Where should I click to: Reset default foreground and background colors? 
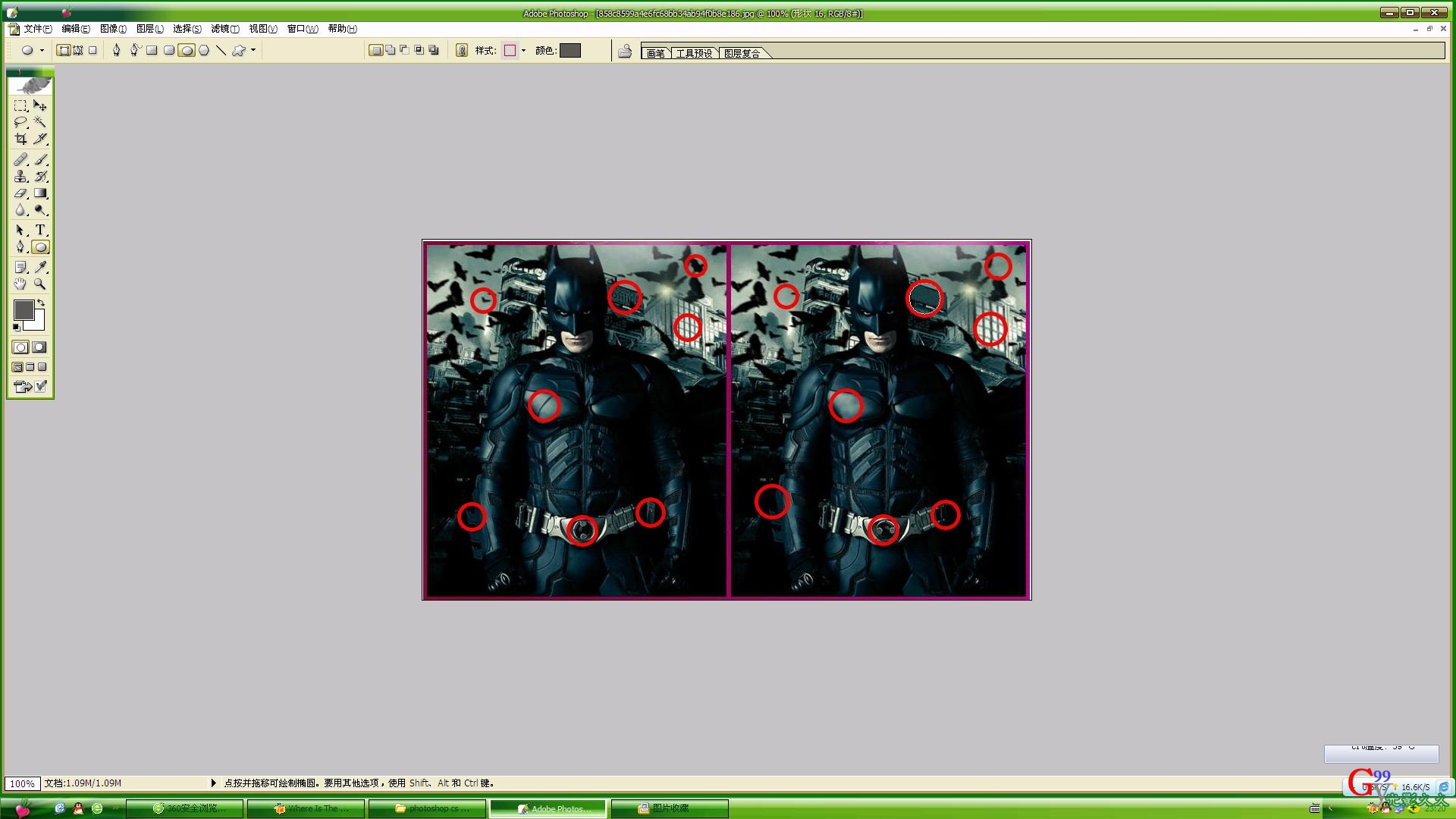17,327
